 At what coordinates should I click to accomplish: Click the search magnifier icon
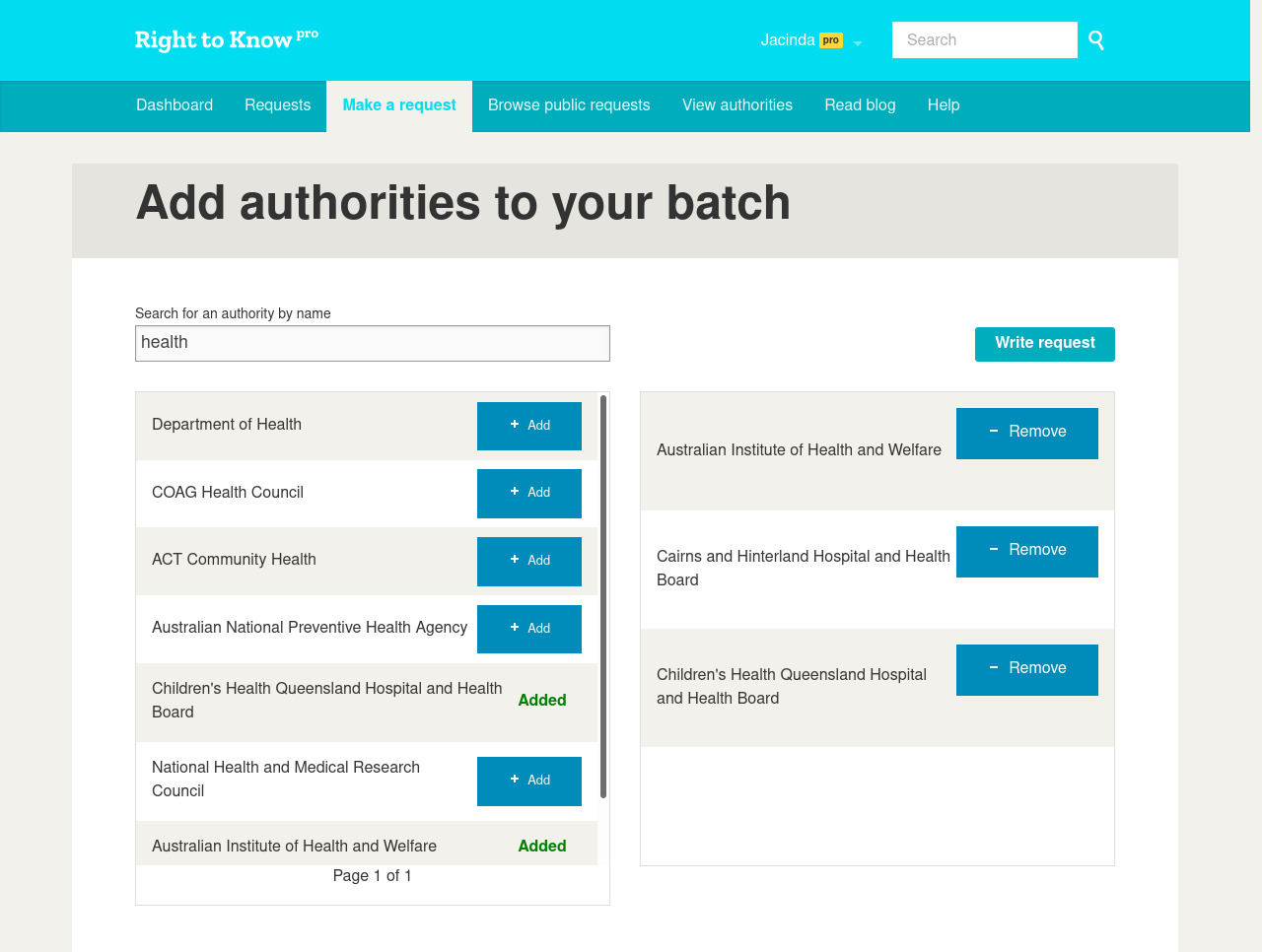tap(1096, 40)
